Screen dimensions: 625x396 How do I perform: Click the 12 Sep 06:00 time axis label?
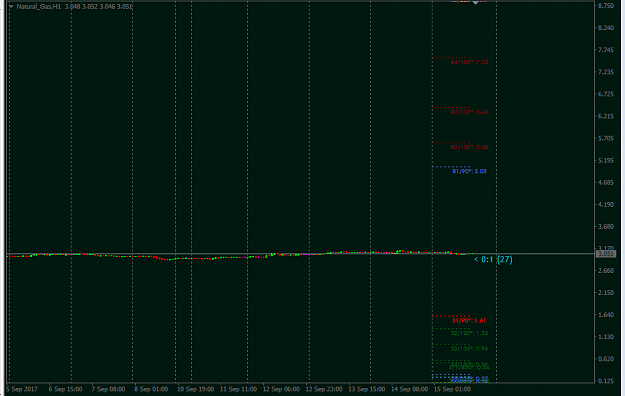pyautogui.click(x=281, y=389)
